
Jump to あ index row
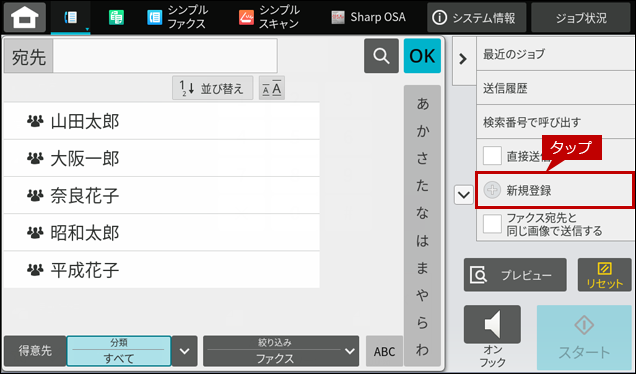[422, 104]
